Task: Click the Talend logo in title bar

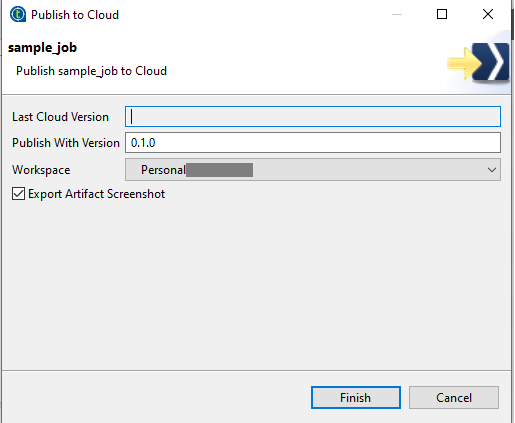Action: [x=18, y=15]
